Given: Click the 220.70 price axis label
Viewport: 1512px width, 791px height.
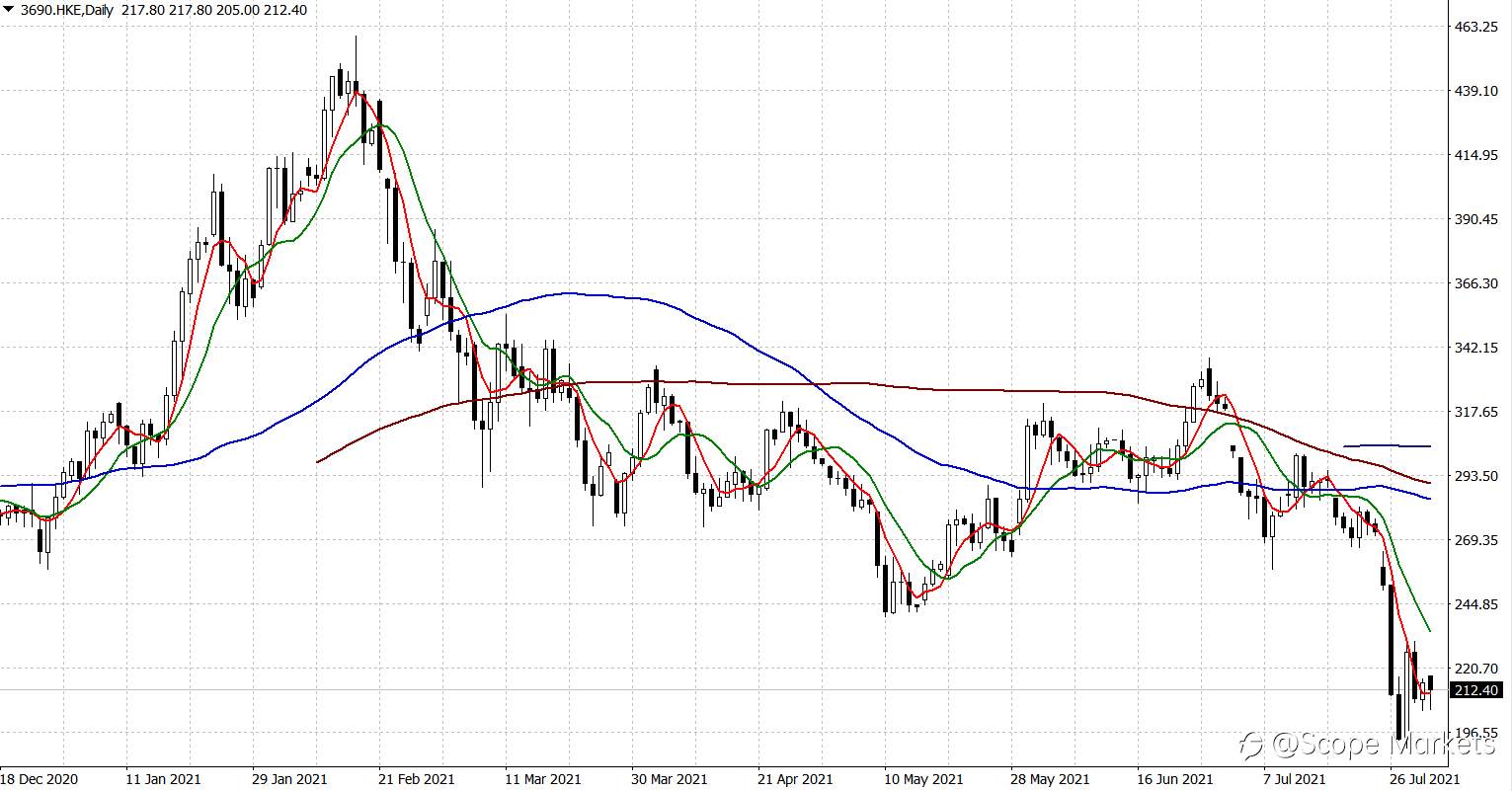Looking at the screenshot, I should [x=1477, y=669].
